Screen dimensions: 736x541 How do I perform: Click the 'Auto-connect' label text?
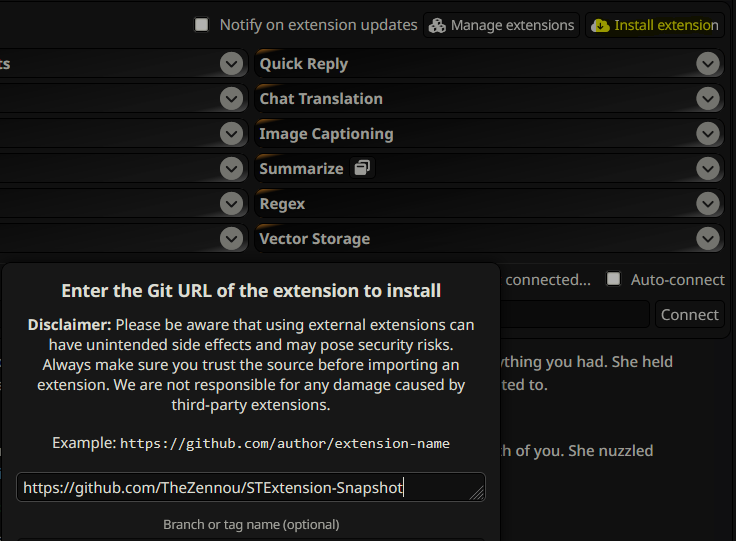click(677, 280)
